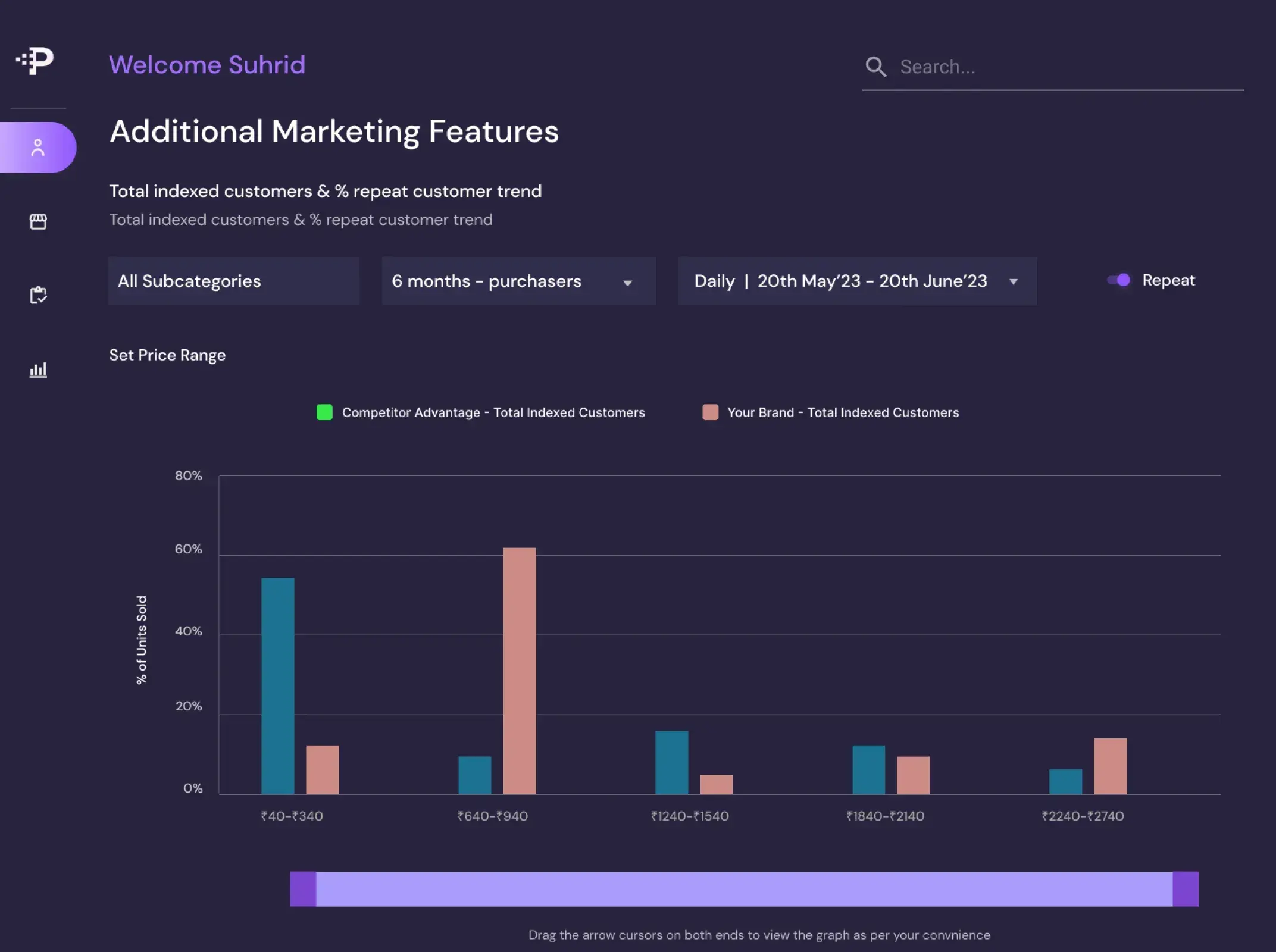Click the P logo icon in sidebar

(35, 61)
